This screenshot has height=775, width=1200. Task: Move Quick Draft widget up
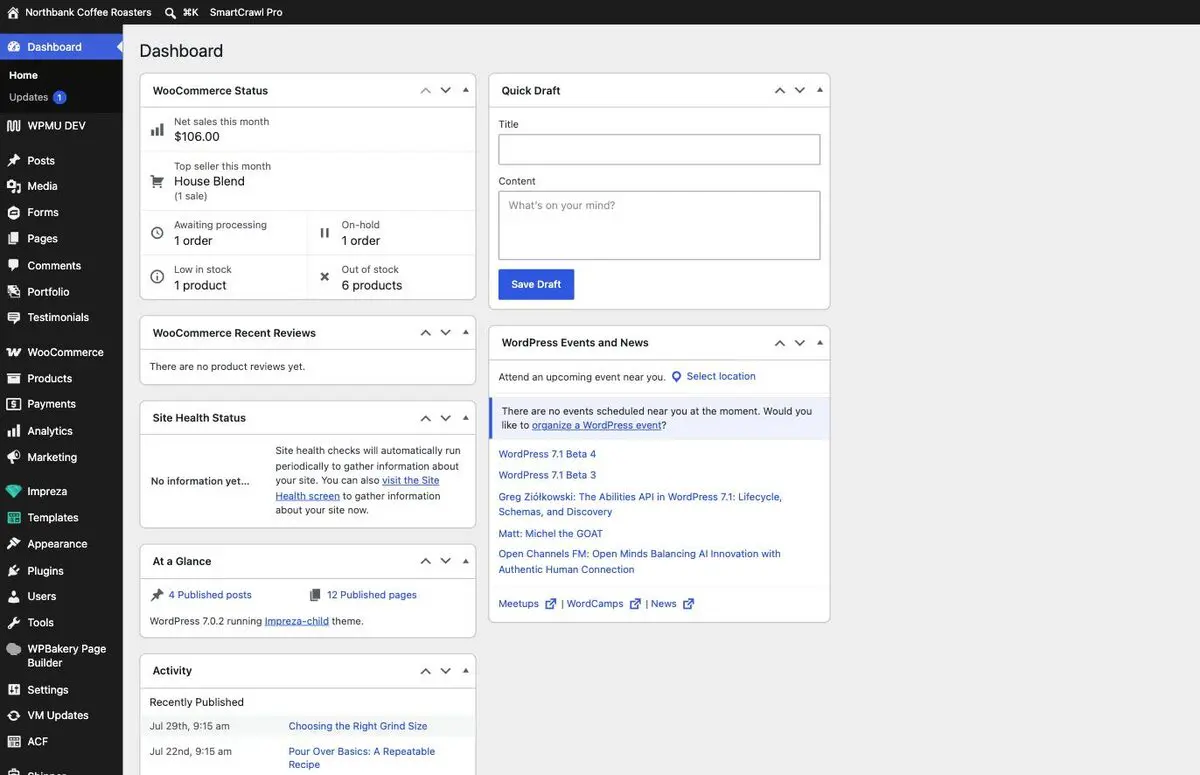click(x=780, y=90)
